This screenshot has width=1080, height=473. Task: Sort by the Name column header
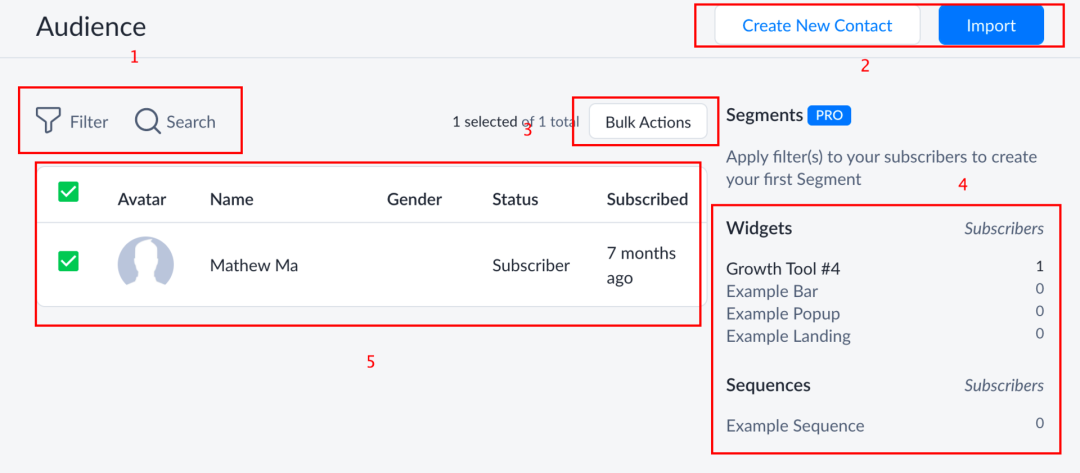(x=231, y=200)
